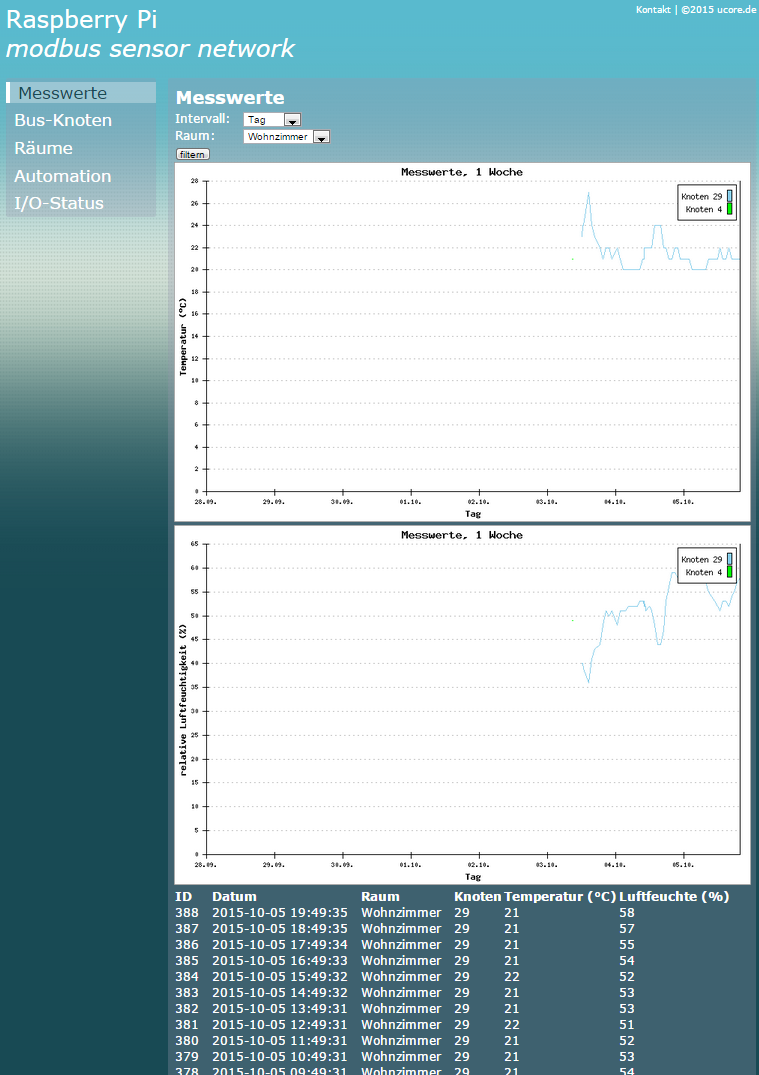Select row ID 379
Image resolution: width=759 pixels, height=1075 pixels.
tap(186, 1056)
